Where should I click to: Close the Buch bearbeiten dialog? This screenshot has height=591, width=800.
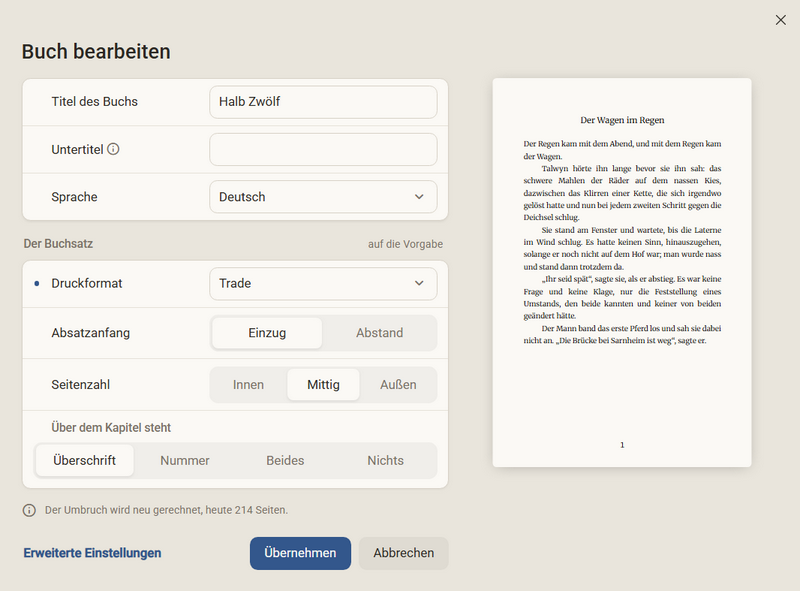[x=780, y=20]
